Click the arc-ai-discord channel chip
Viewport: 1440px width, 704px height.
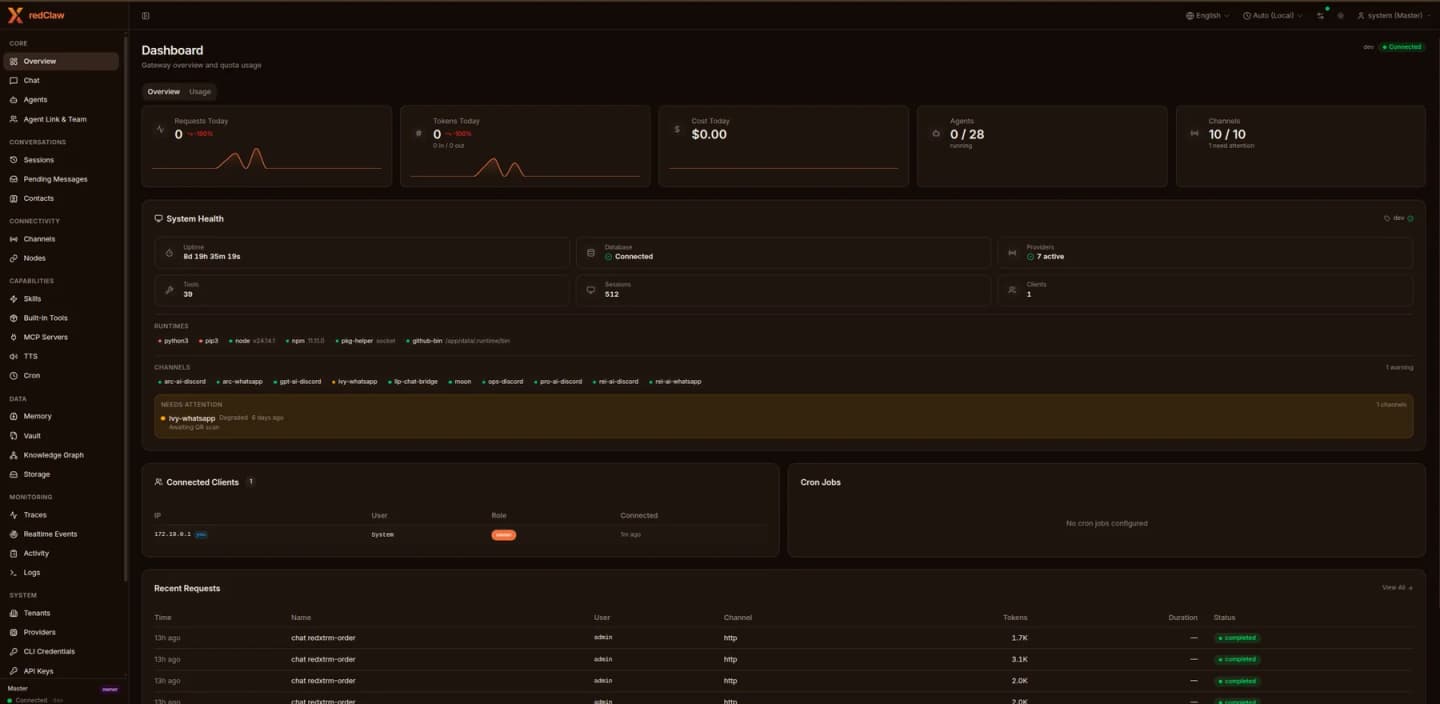182,382
